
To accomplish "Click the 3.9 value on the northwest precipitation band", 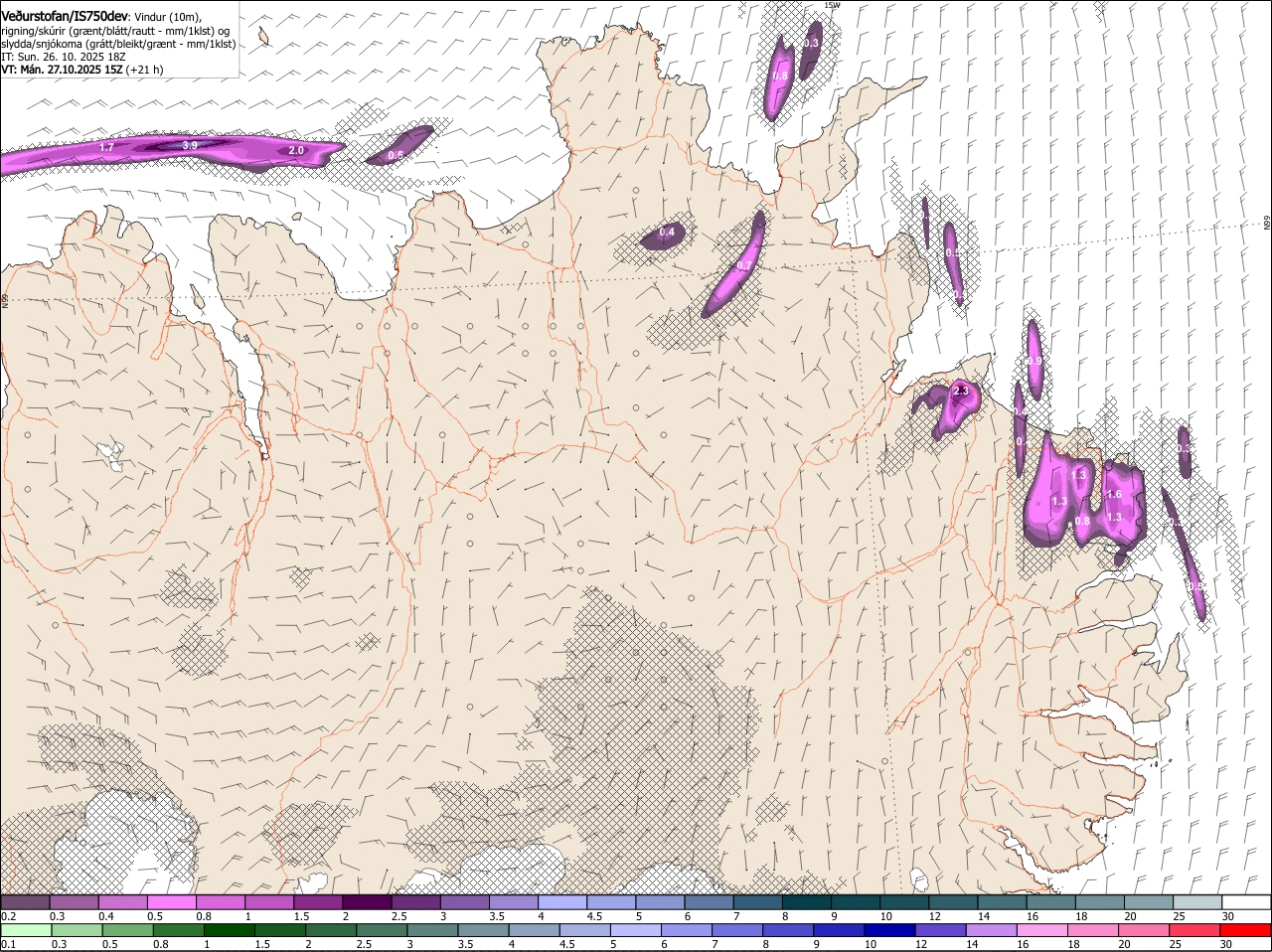I will (190, 145).
